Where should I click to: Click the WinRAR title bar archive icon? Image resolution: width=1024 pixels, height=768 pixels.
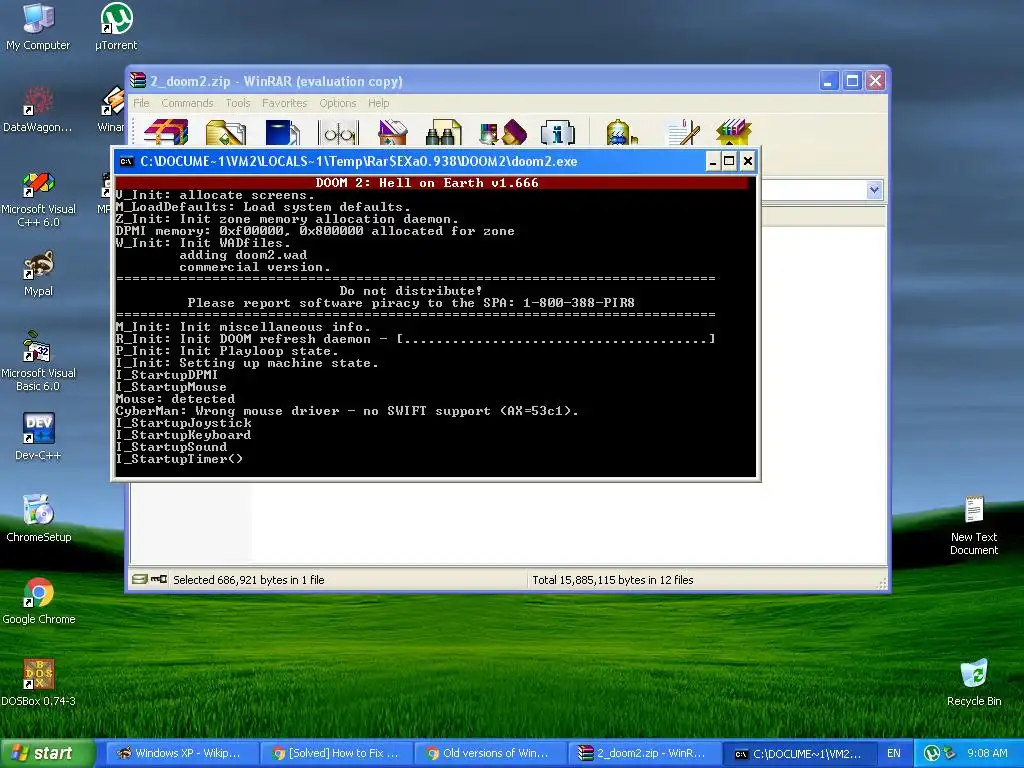click(138, 80)
